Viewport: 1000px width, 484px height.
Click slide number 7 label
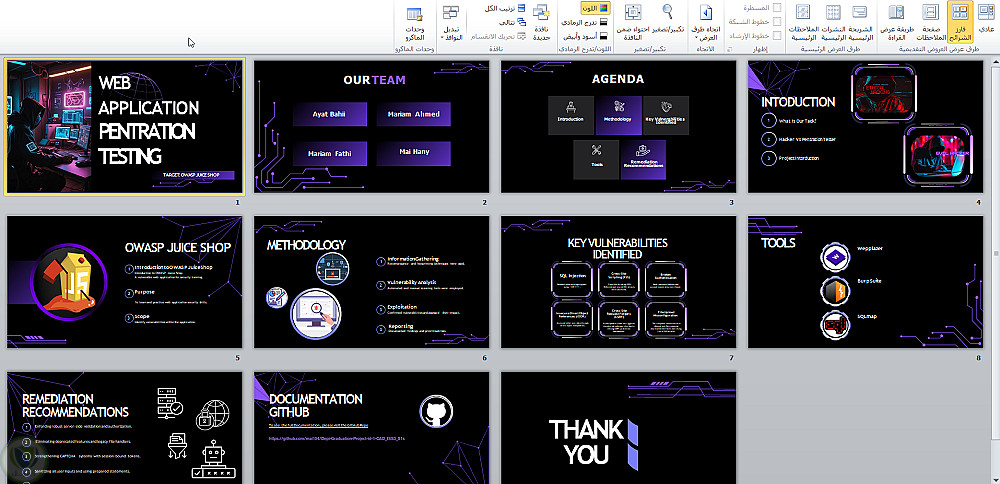[732, 358]
